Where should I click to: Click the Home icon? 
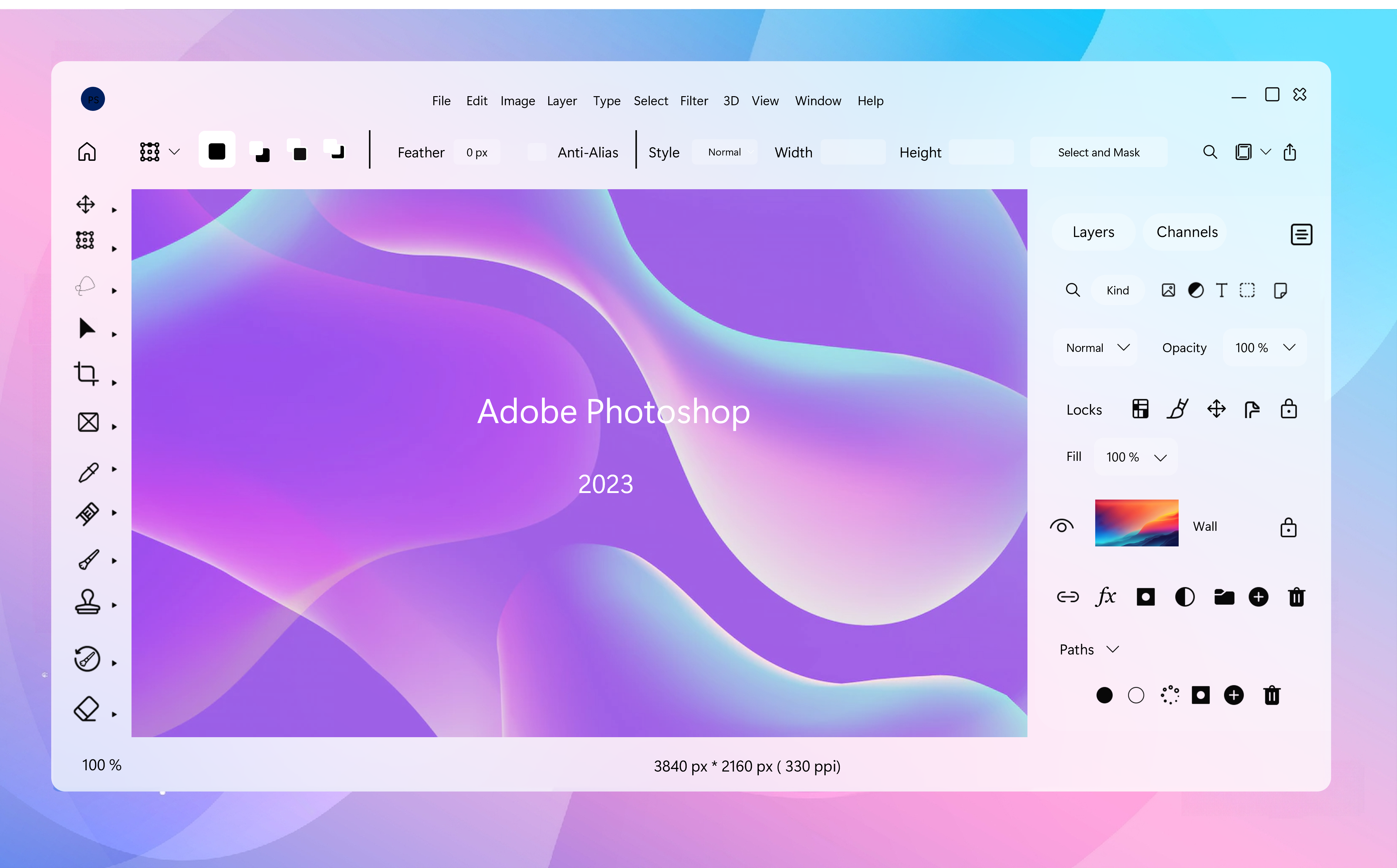pos(87,151)
